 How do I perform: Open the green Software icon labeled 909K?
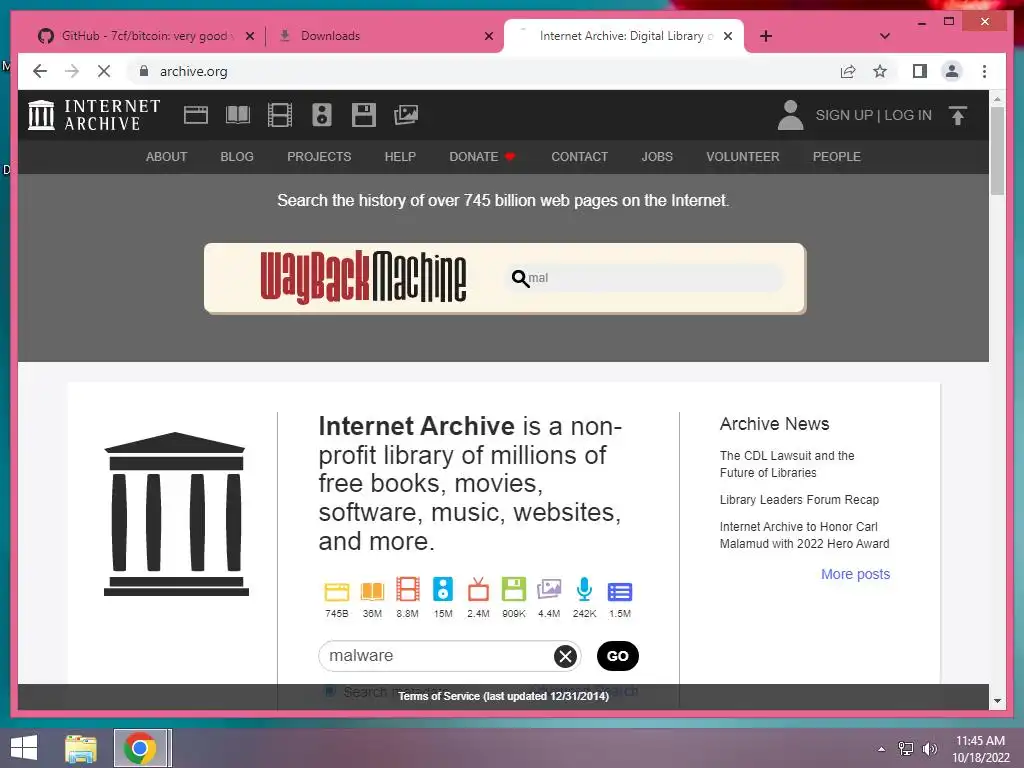514,590
